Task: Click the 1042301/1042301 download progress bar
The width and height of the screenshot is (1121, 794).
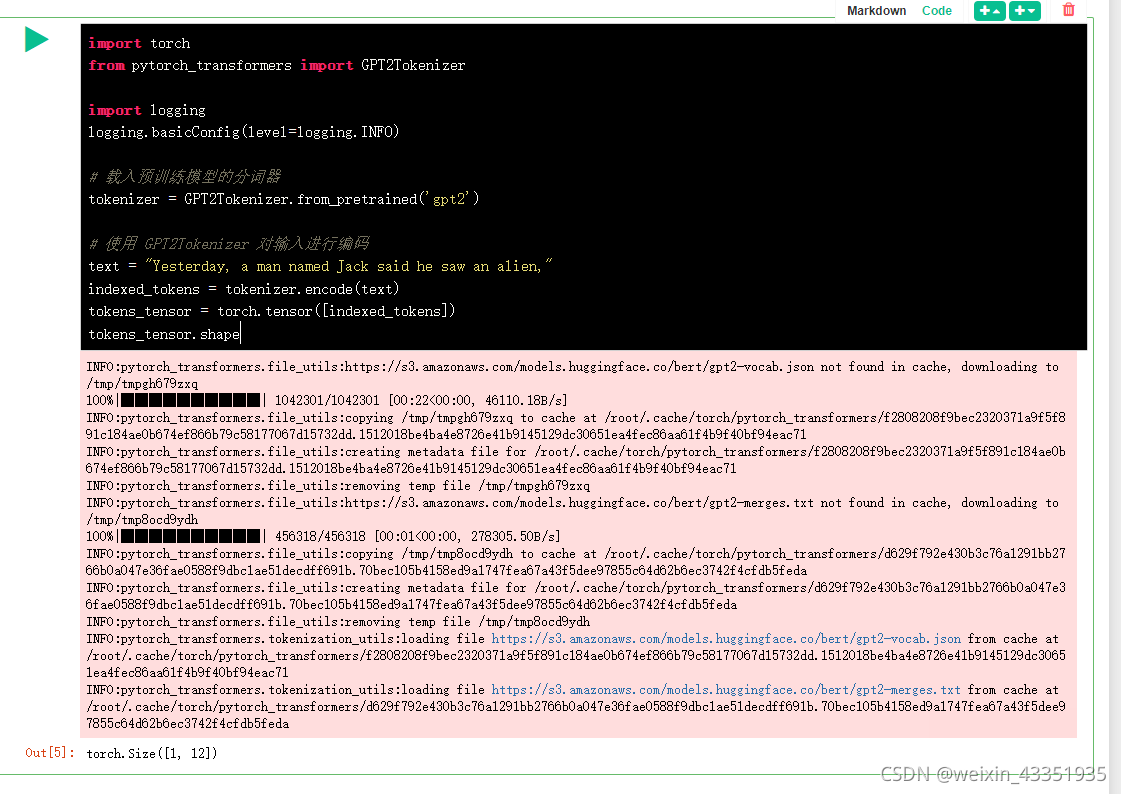Action: click(x=192, y=400)
